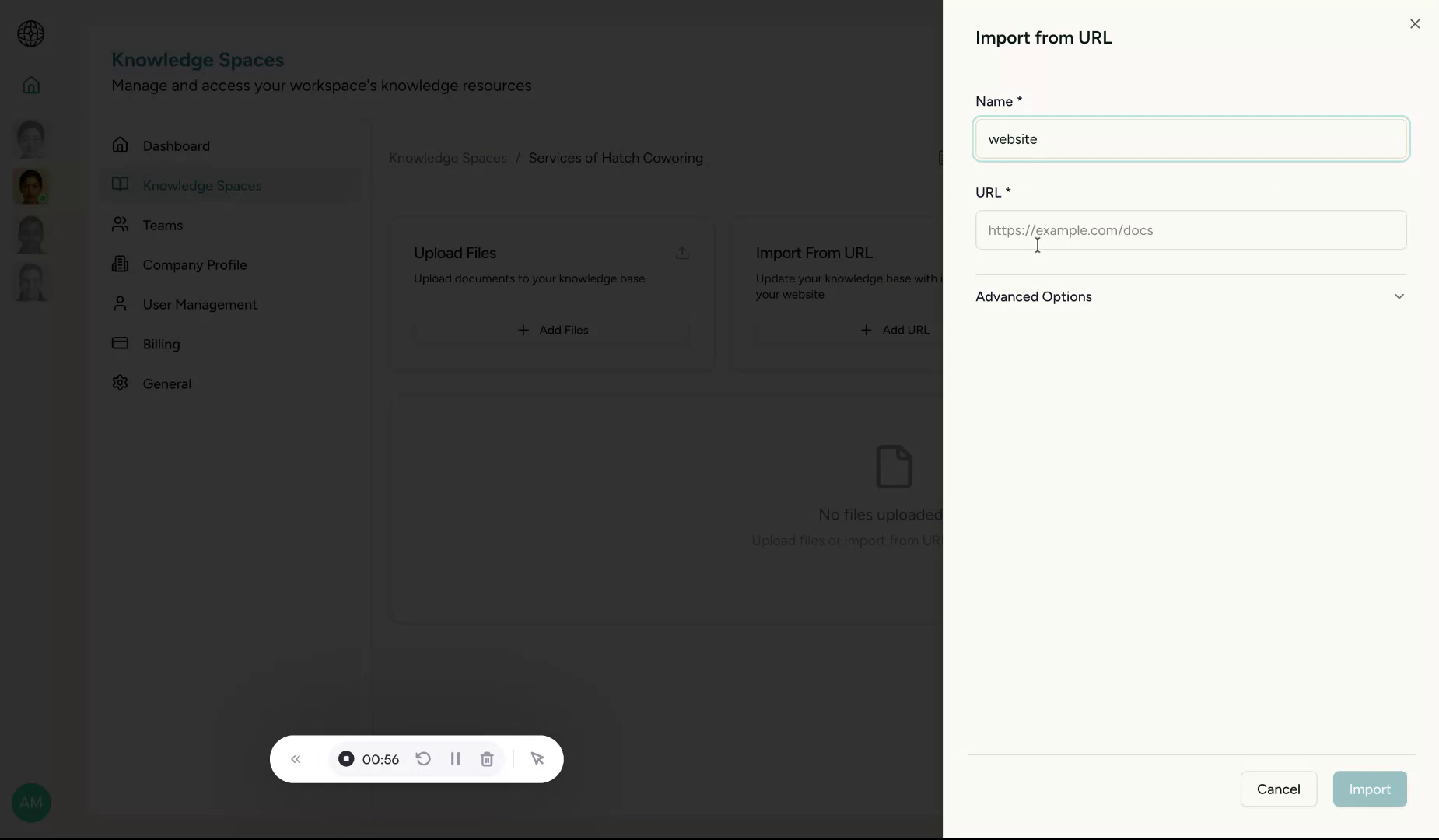Screen dimensions: 1439x840
Task: Select the Teams icon in the sidebar
Action: (x=121, y=226)
